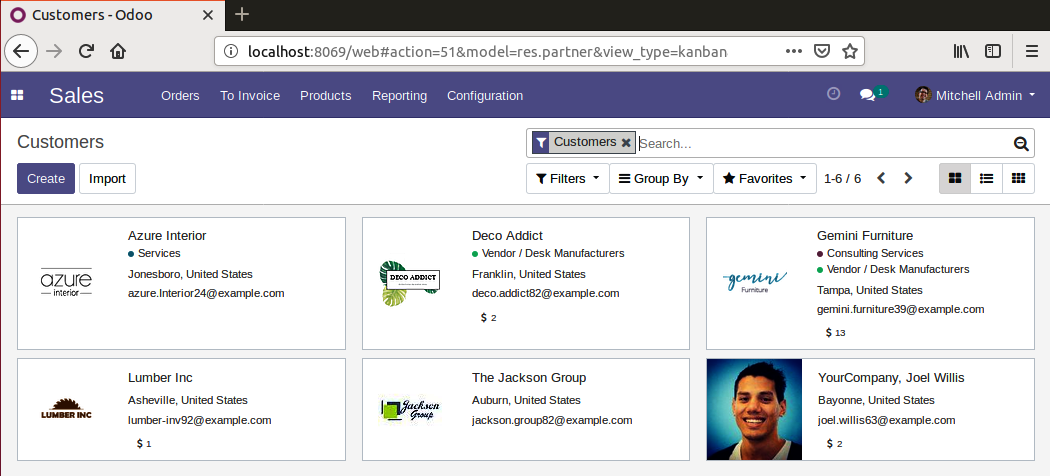
Task: Toggle the browser sidebar
Action: tap(992, 51)
